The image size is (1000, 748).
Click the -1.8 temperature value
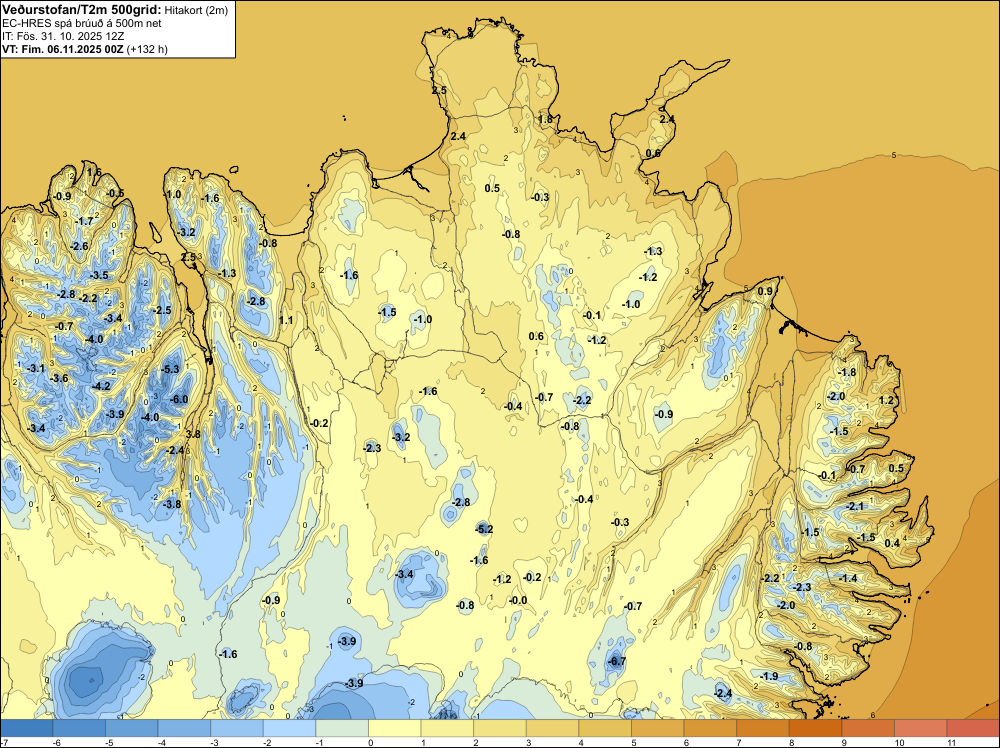pyautogui.click(x=848, y=372)
